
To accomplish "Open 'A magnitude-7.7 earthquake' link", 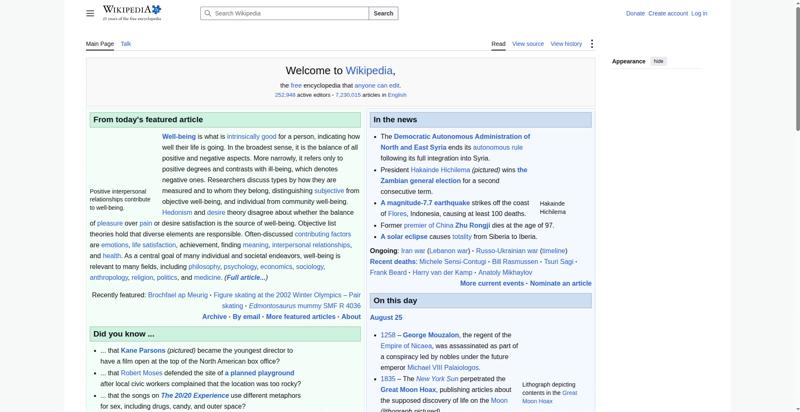I will point(425,203).
